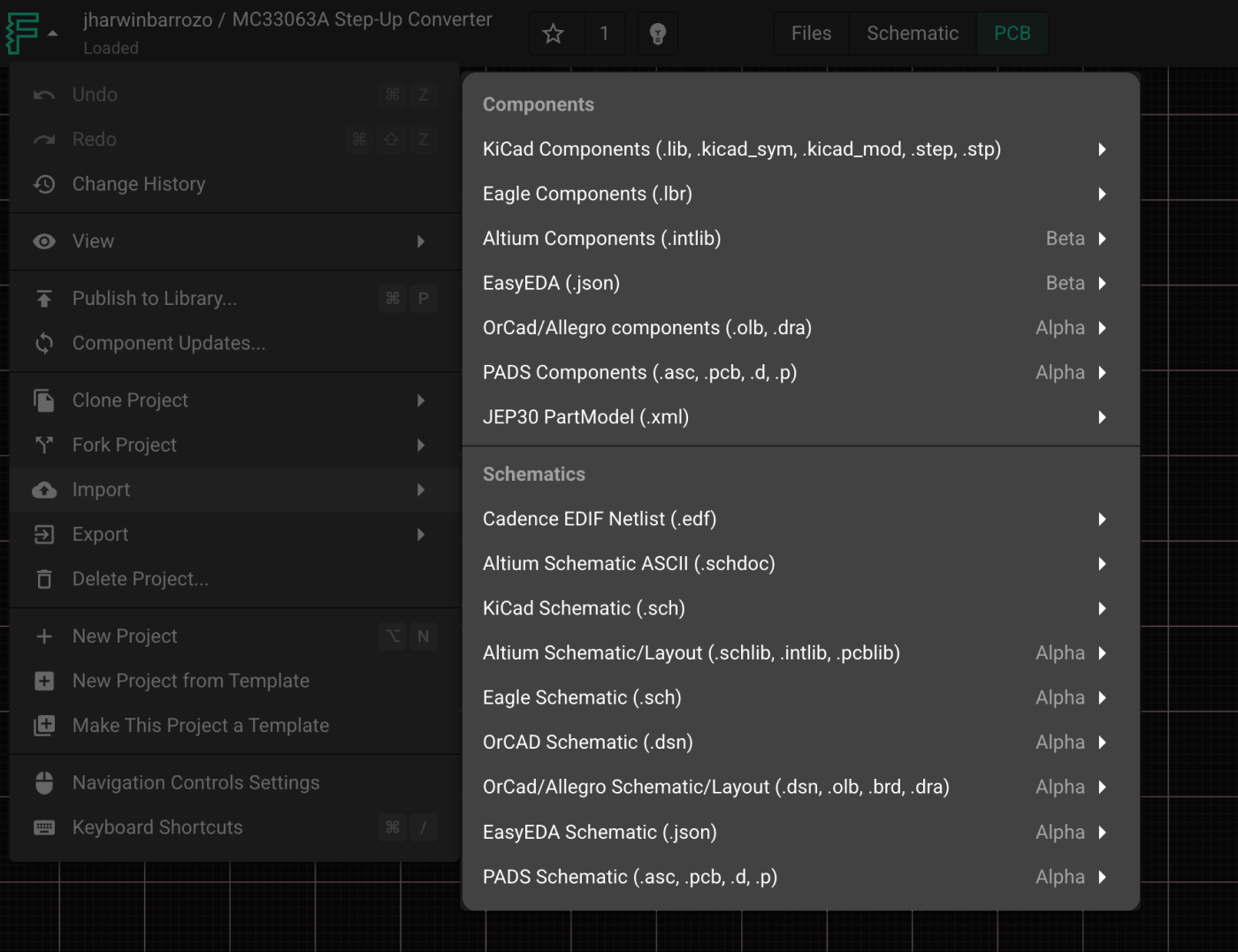Click the Fork Project icon

click(44, 445)
